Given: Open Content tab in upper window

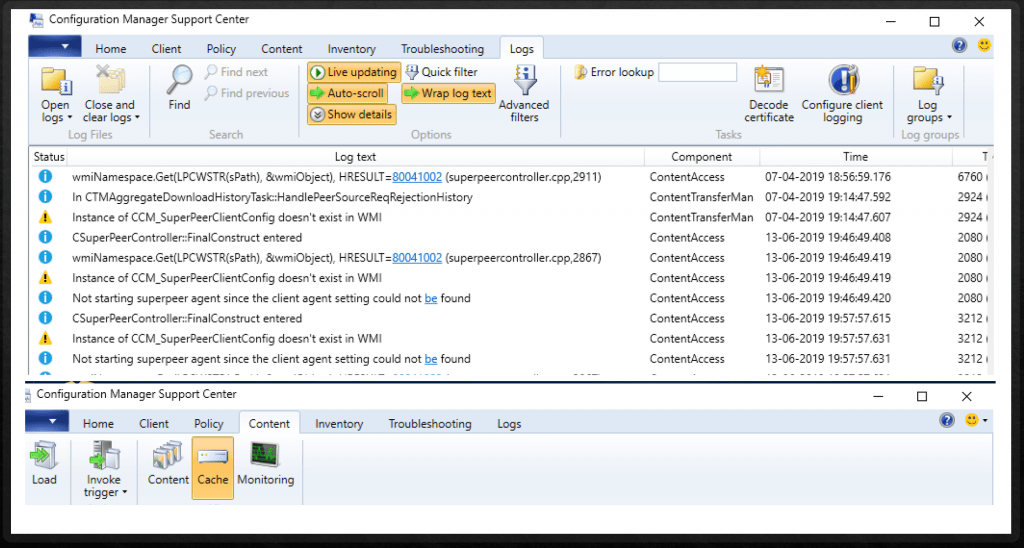Looking at the screenshot, I should (x=281, y=49).
